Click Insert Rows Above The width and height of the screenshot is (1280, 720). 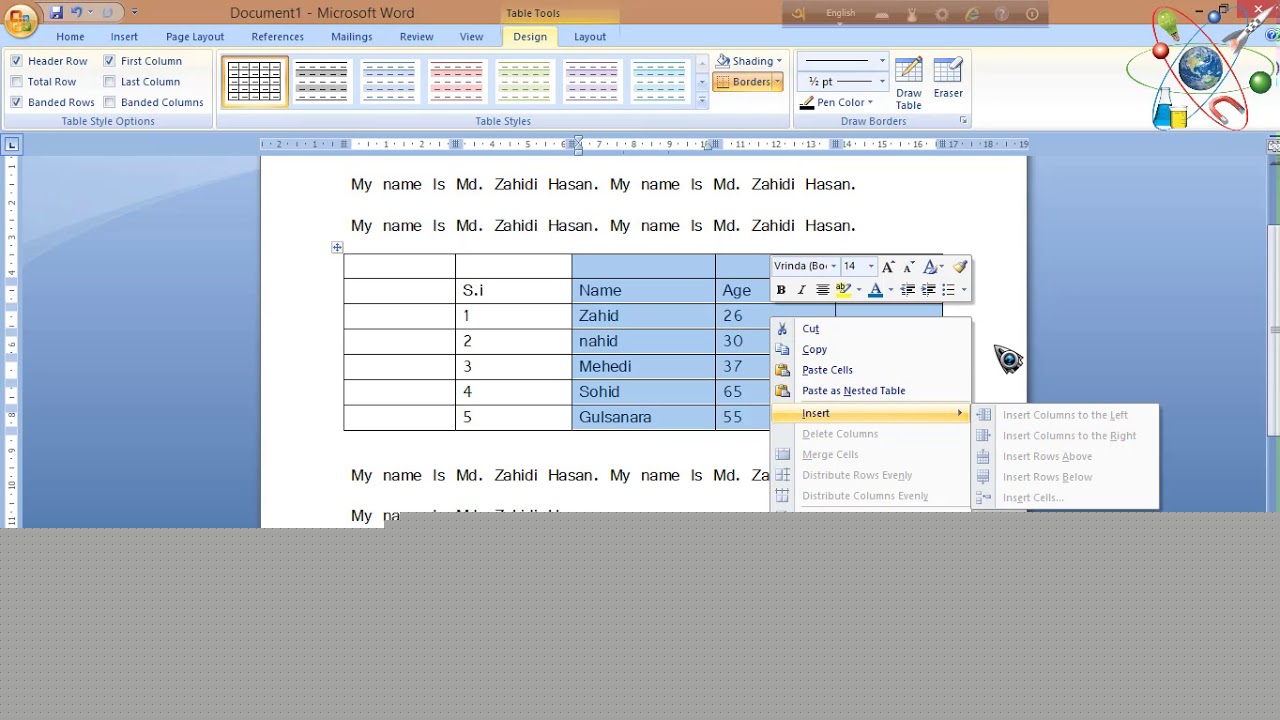click(1065, 456)
